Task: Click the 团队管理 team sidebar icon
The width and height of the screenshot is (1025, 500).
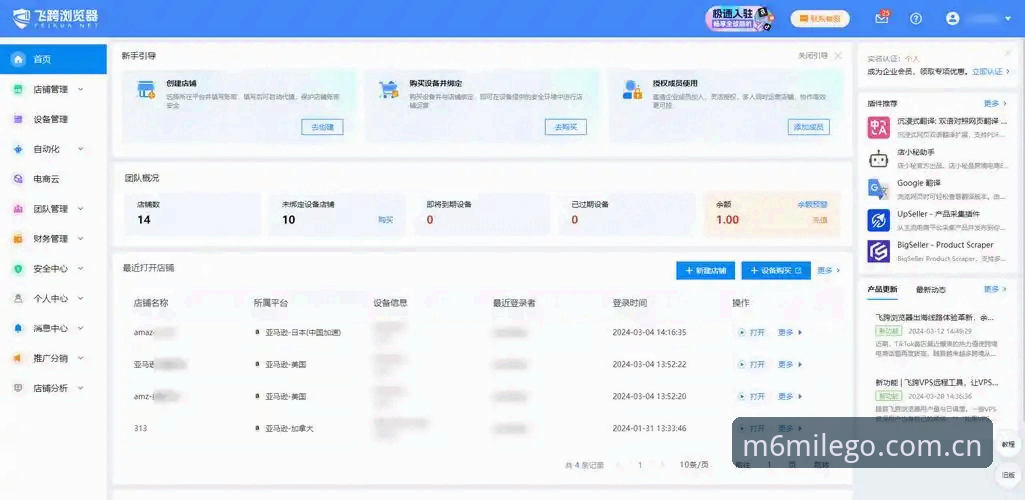Action: (19, 208)
